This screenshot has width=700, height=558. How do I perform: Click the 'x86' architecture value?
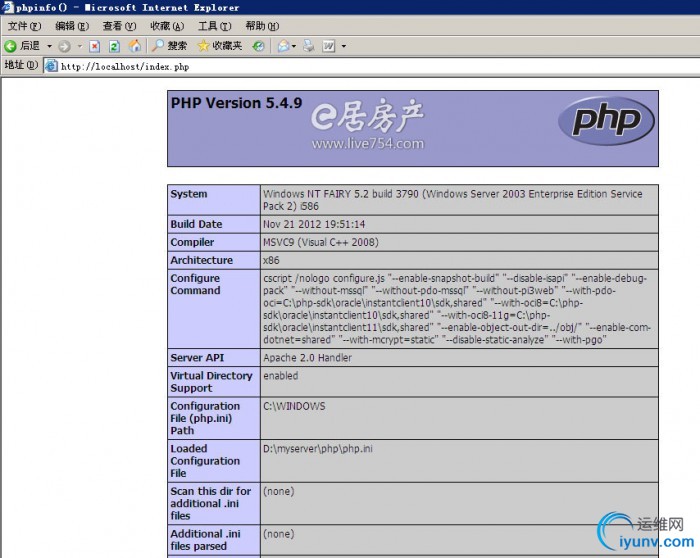click(271, 260)
